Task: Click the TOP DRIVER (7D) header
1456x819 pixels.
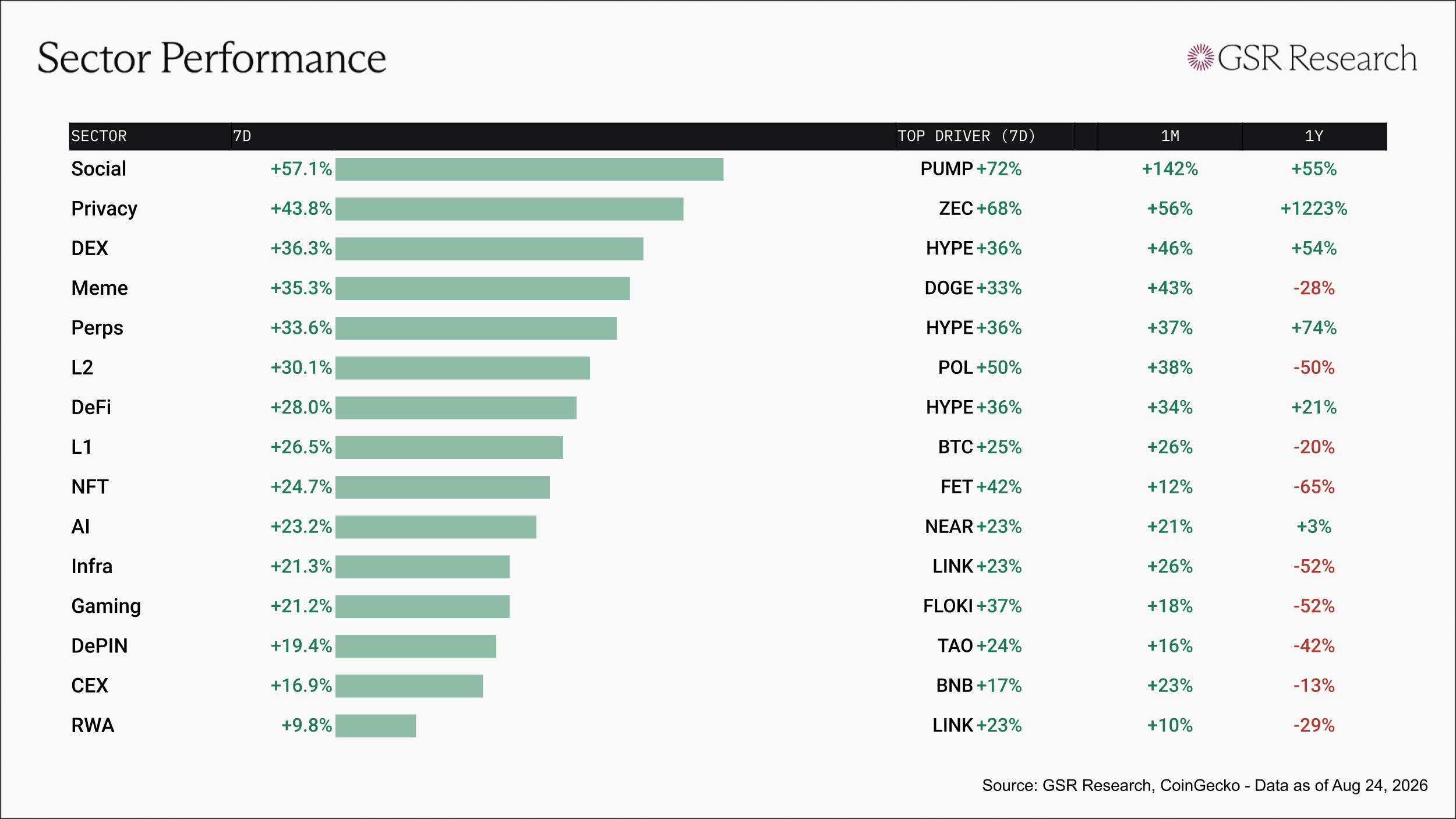Action: point(966,136)
